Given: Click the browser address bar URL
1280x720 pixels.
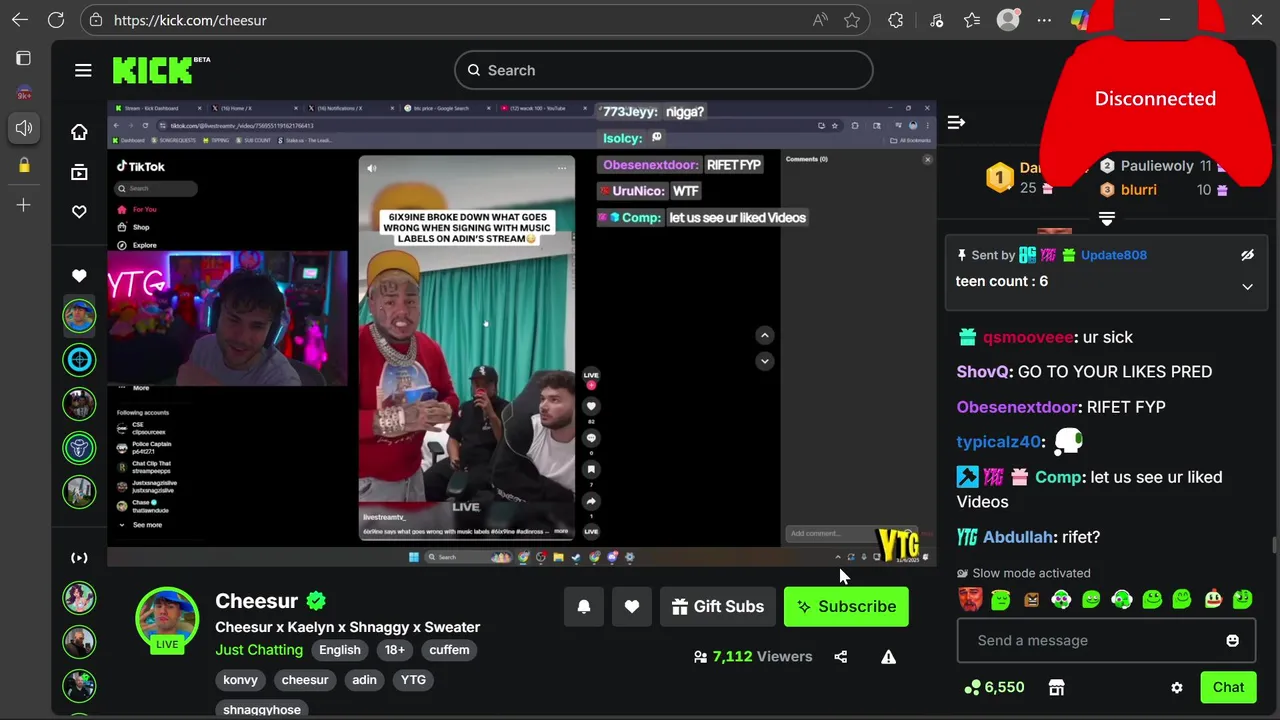Looking at the screenshot, I should tap(190, 20).
